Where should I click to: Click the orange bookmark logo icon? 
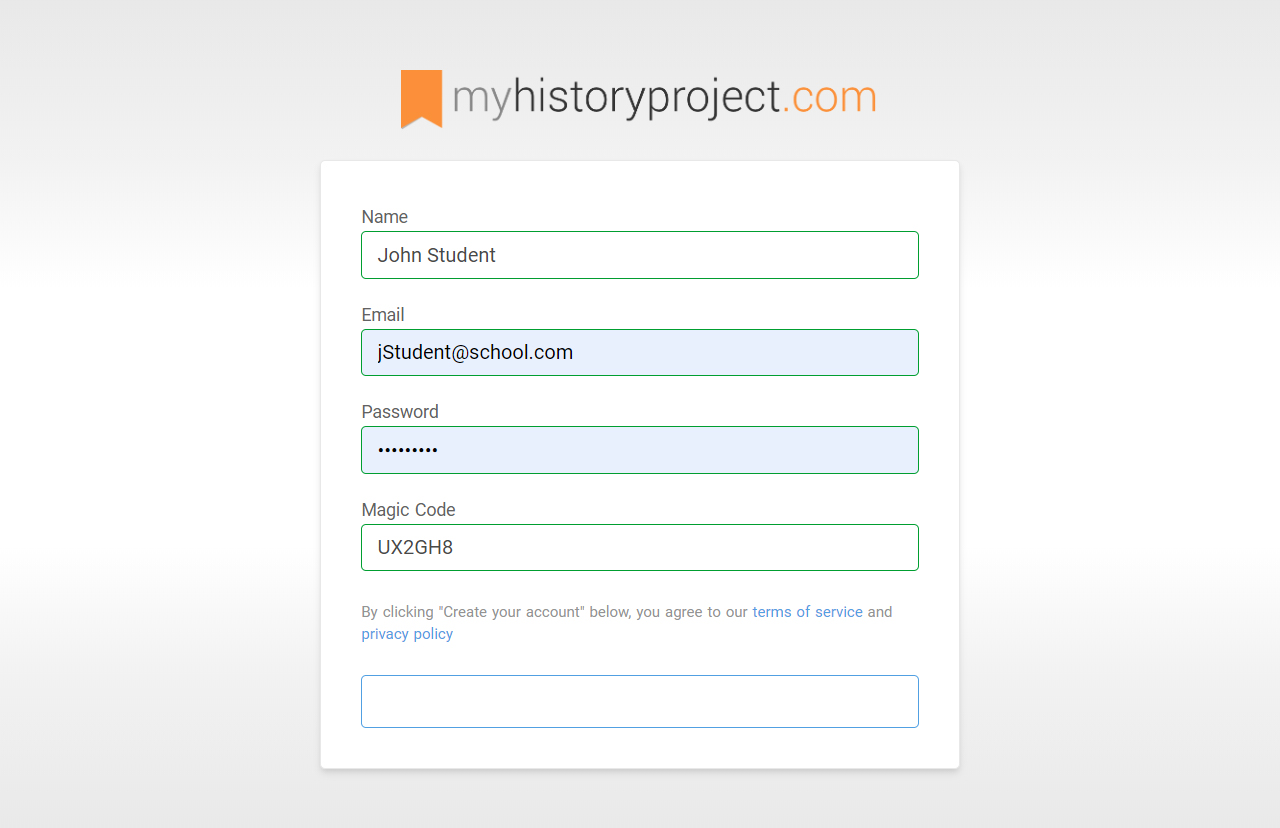click(421, 99)
